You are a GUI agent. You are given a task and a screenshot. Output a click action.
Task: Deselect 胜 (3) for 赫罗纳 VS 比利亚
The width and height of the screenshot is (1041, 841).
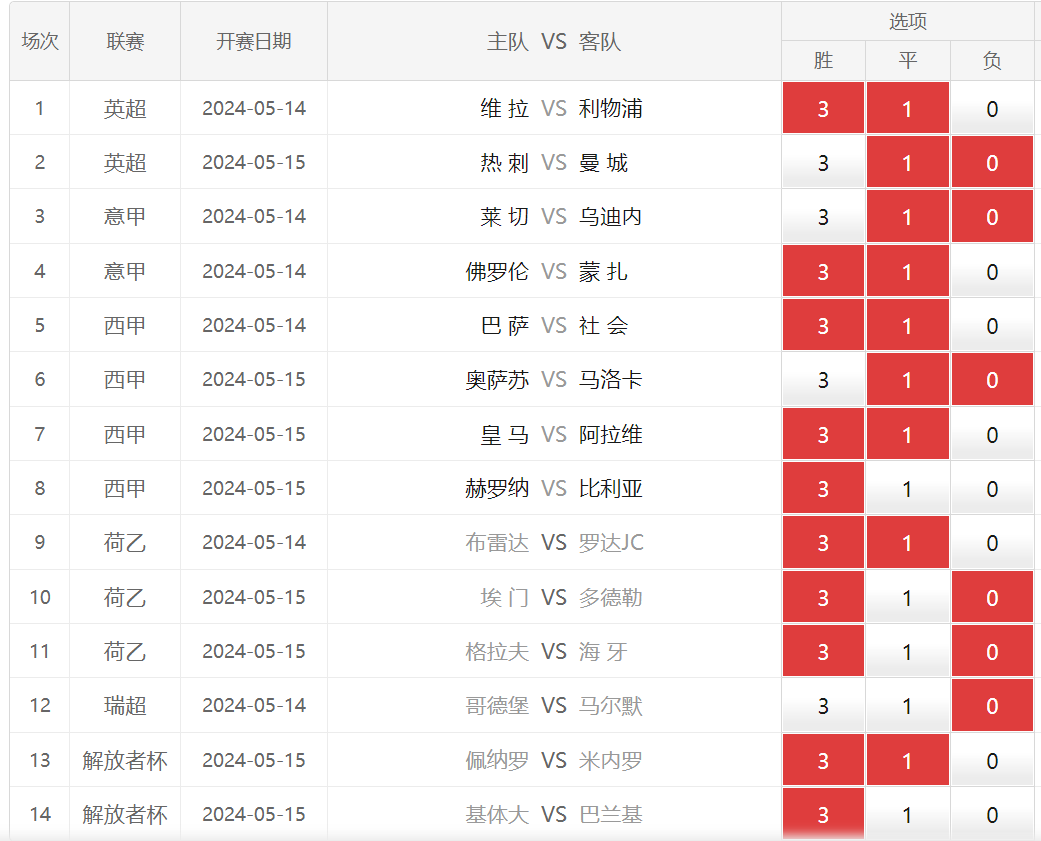(x=823, y=489)
